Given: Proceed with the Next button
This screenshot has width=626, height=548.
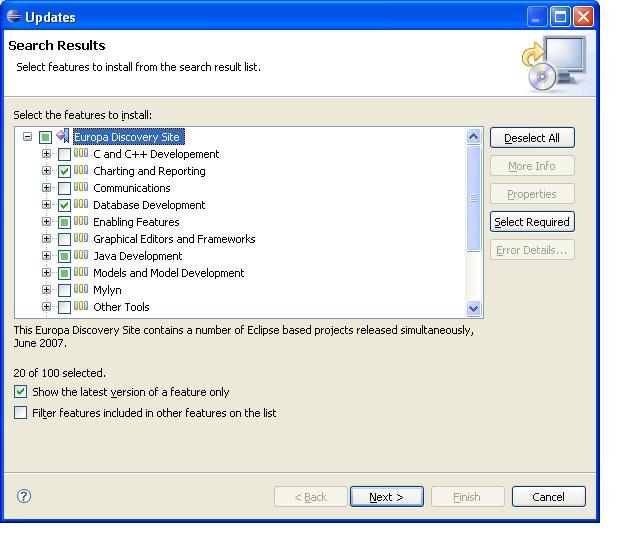Looking at the screenshot, I should click(386, 497).
